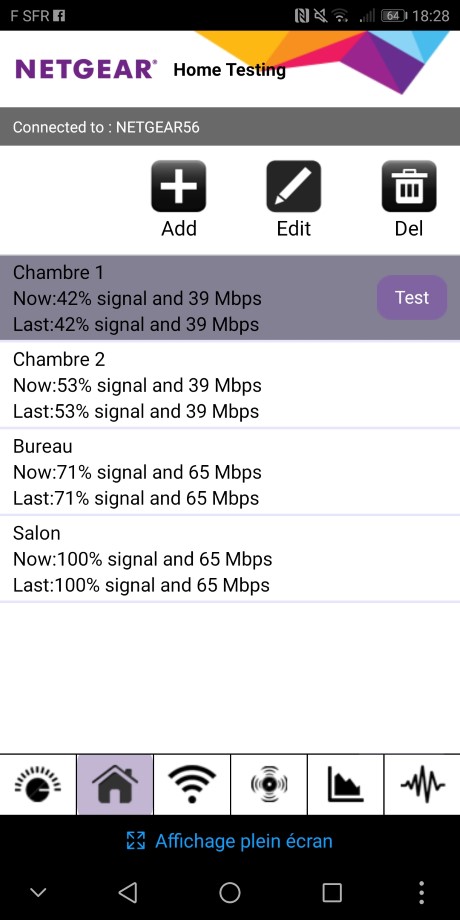This screenshot has width=460, height=920.
Task: Tap the Add location plus icon
Action: pyautogui.click(x=178, y=186)
